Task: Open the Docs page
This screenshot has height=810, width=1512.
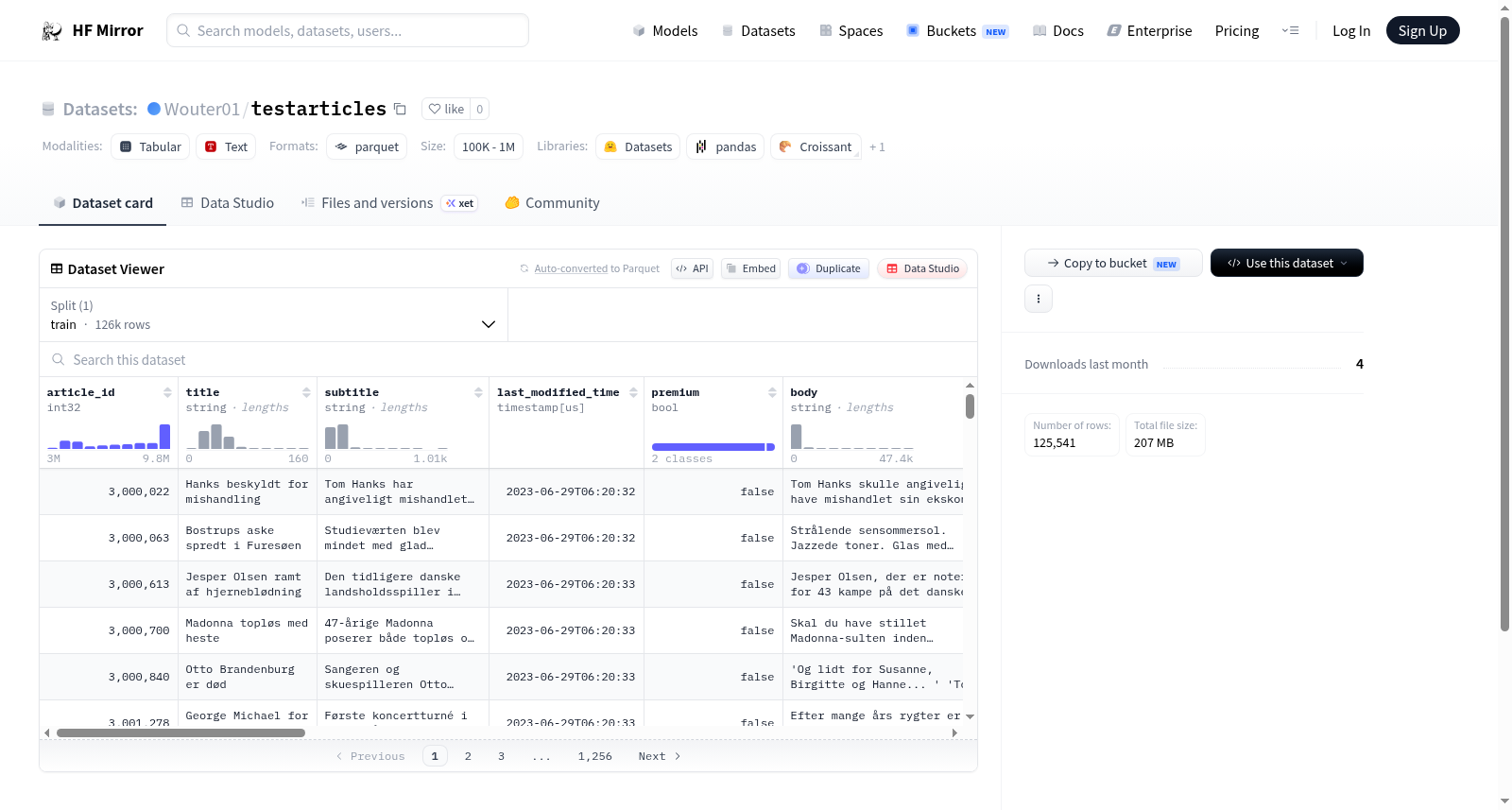Action: [x=1058, y=31]
